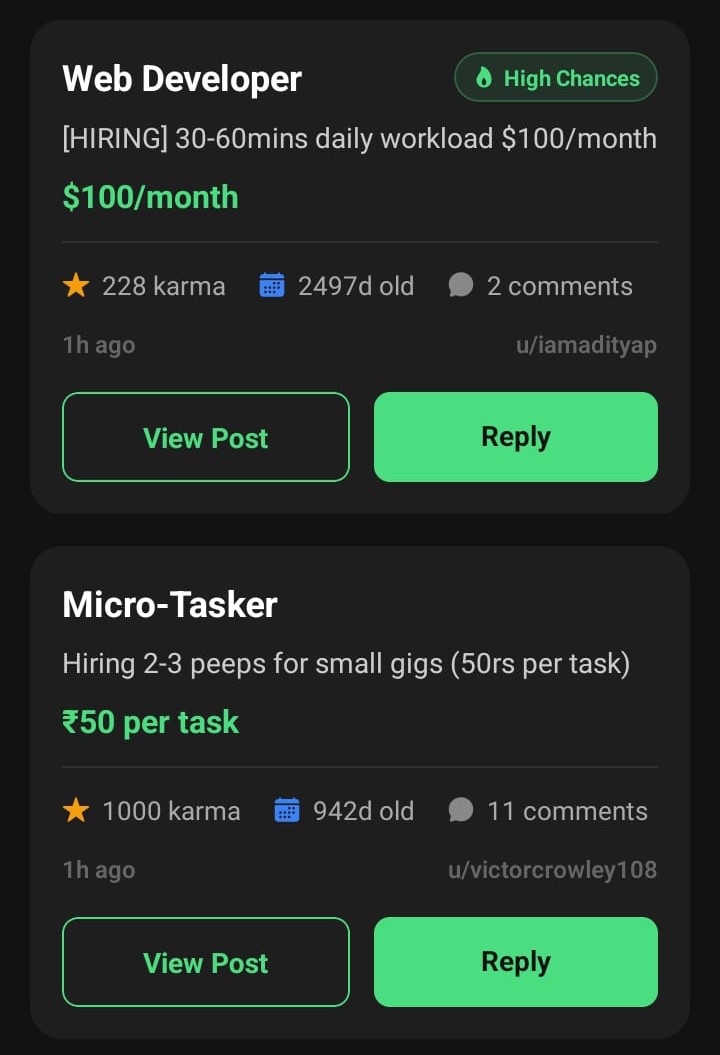Screen dimensions: 720x1055
Task: Click the calendar icon showing 942d old
Action: [x=288, y=810]
